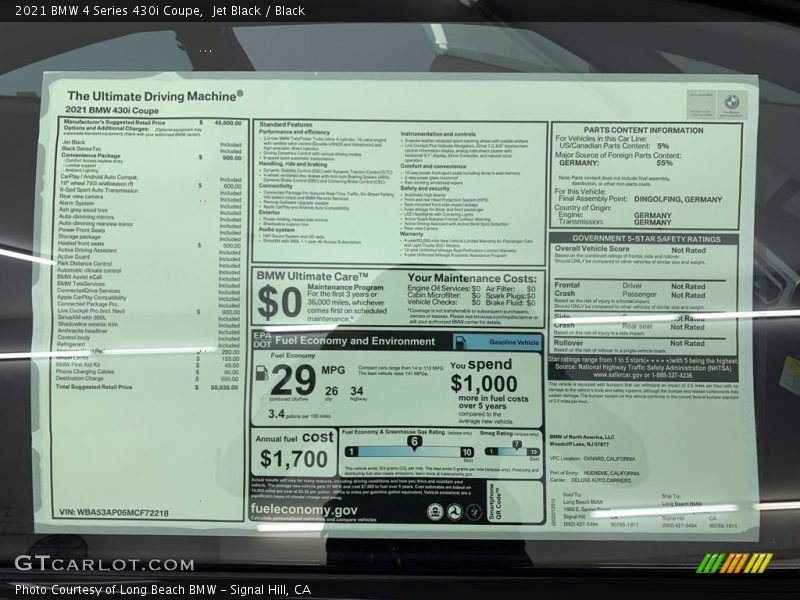Click the "Frontal Crash" label
This screenshot has height=600, width=800.
point(567,289)
